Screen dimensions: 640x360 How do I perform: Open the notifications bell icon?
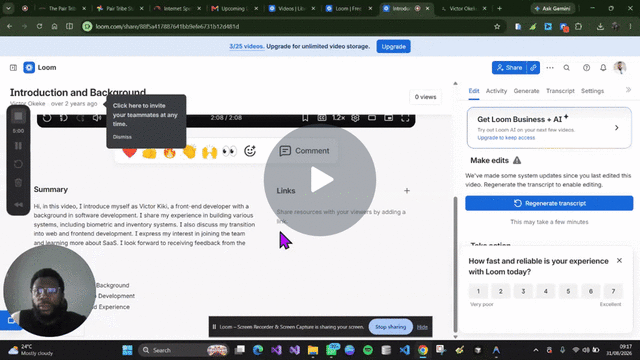[603, 68]
